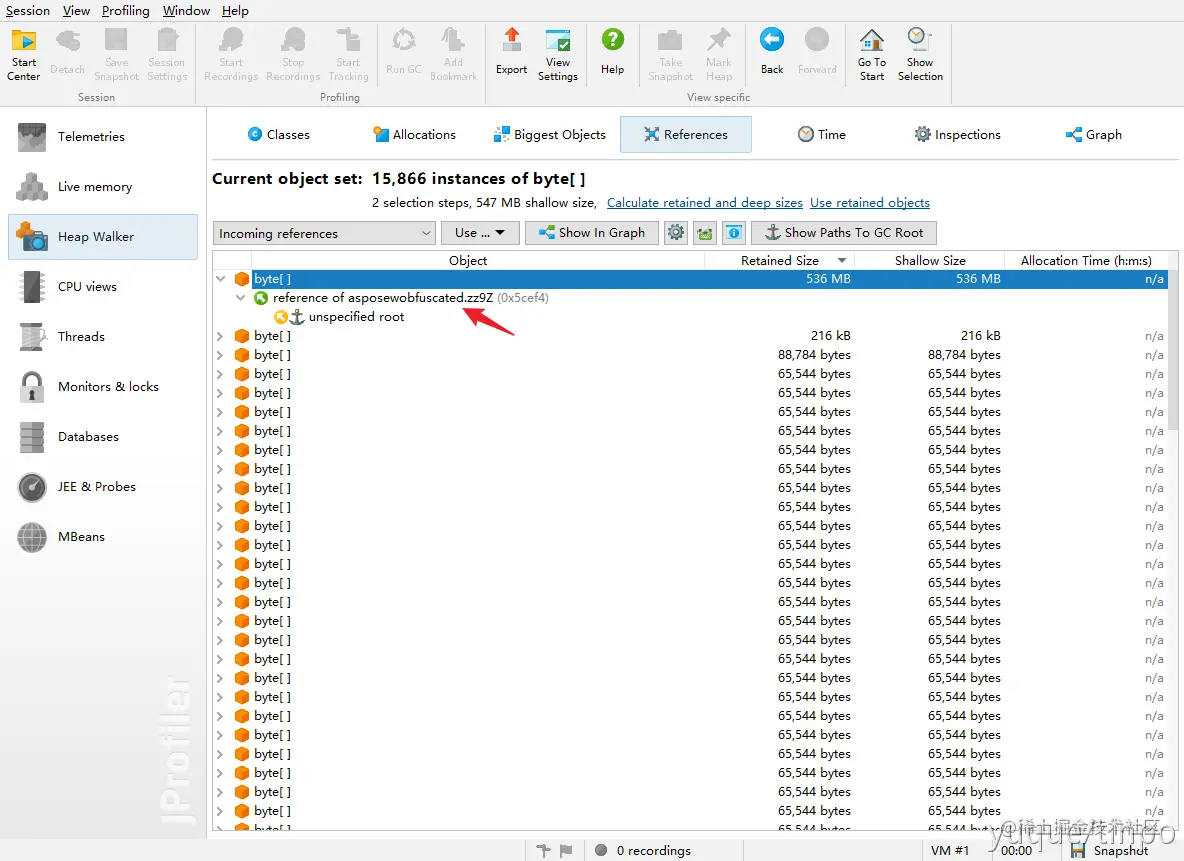Open the Threads section
The height and width of the screenshot is (861, 1184).
pos(103,336)
